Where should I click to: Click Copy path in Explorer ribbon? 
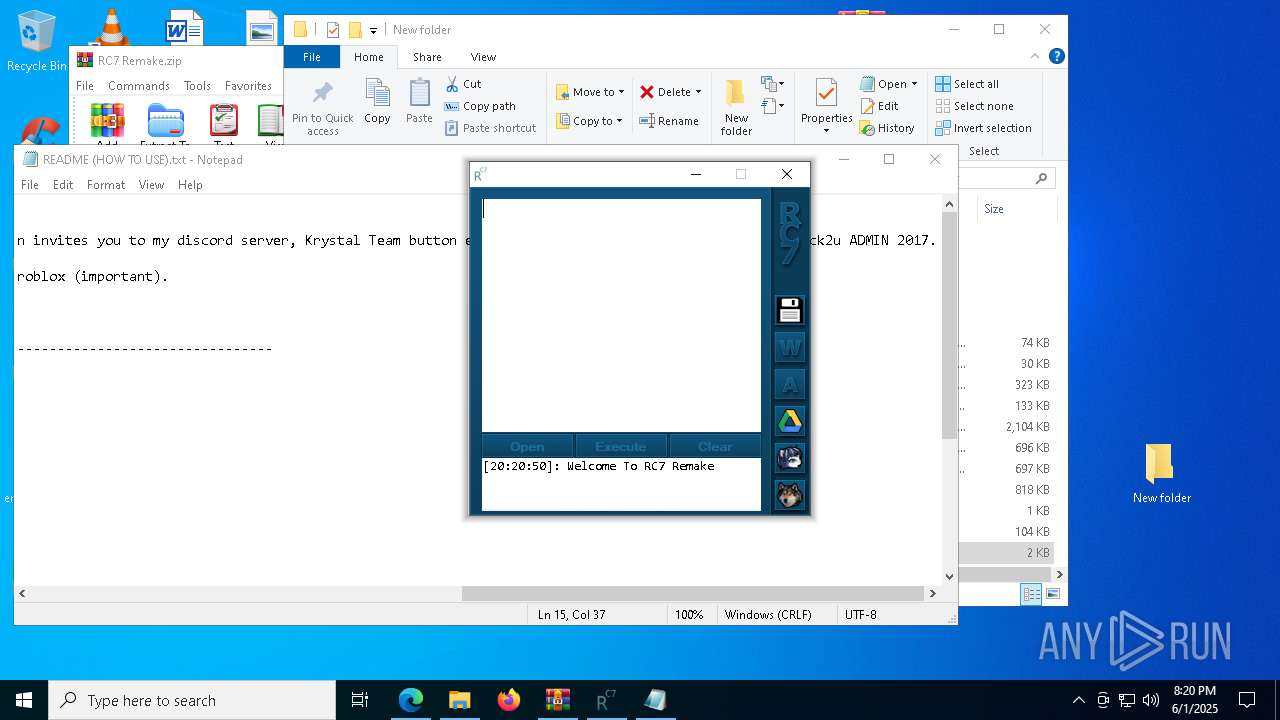point(480,106)
